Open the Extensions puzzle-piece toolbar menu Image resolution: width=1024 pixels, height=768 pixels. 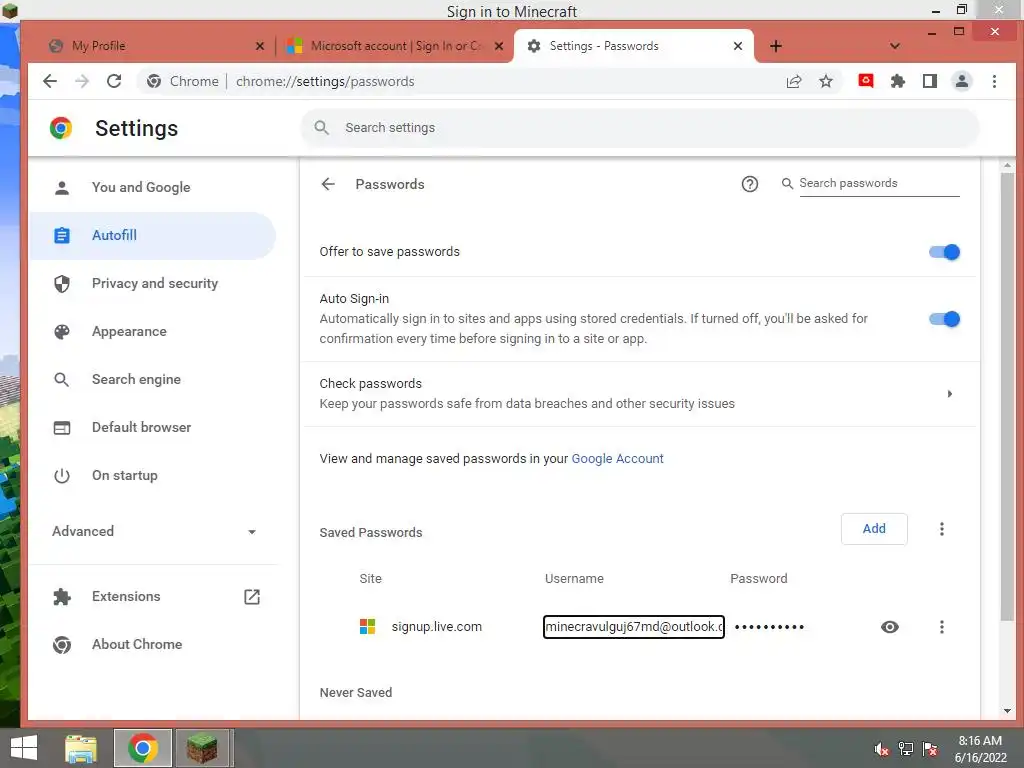pos(898,81)
